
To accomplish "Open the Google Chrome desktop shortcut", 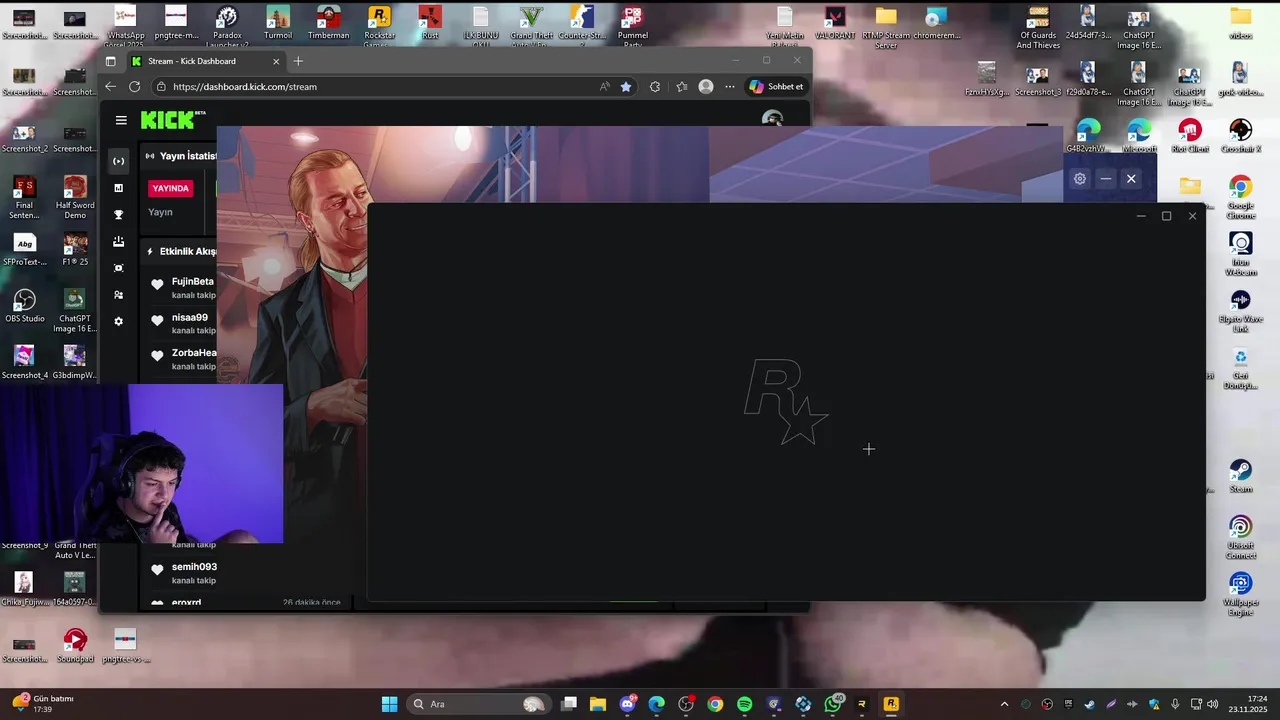I will [x=1240, y=198].
